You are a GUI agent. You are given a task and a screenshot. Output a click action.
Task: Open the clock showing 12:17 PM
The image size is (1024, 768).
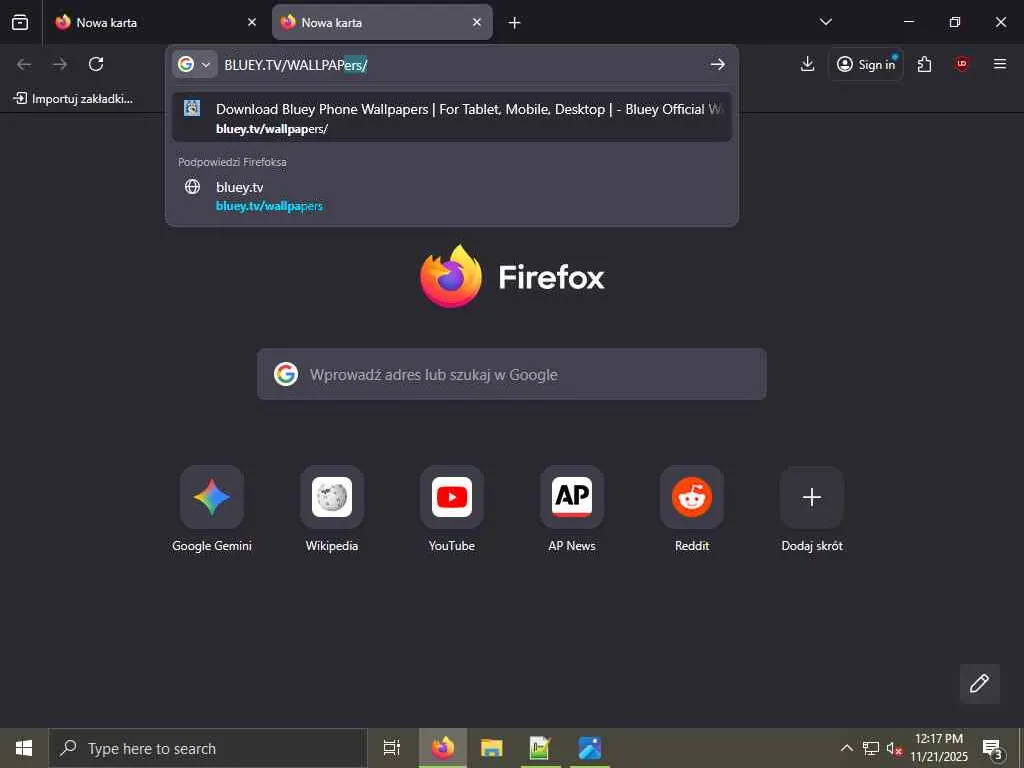point(939,748)
